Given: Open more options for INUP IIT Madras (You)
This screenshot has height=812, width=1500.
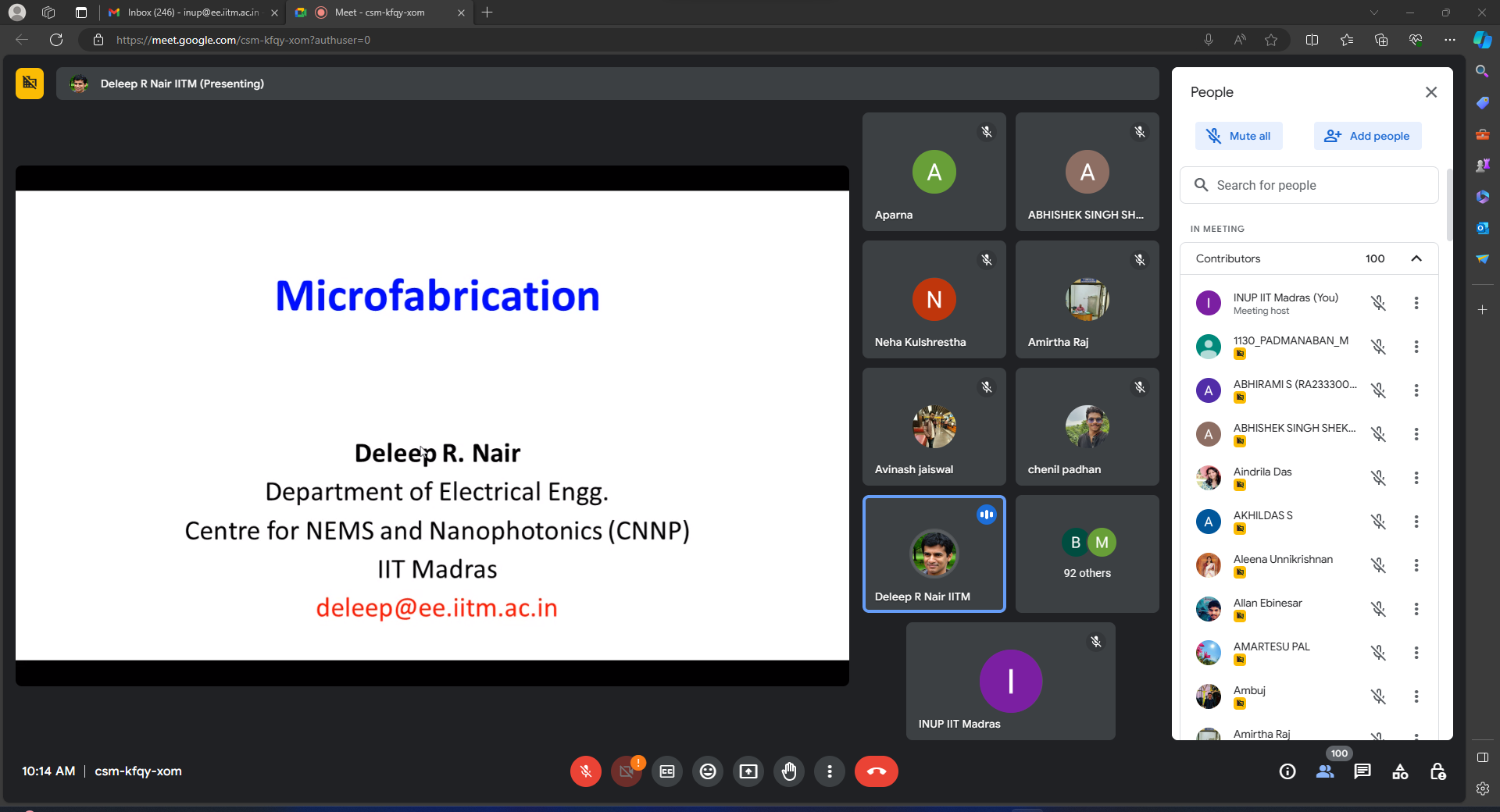Looking at the screenshot, I should tap(1416, 303).
